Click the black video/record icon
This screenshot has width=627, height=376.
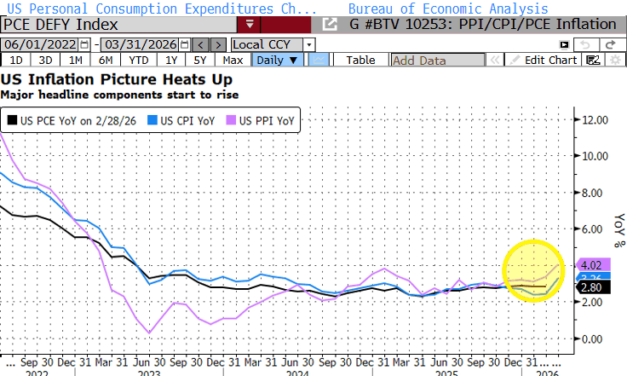click(564, 45)
